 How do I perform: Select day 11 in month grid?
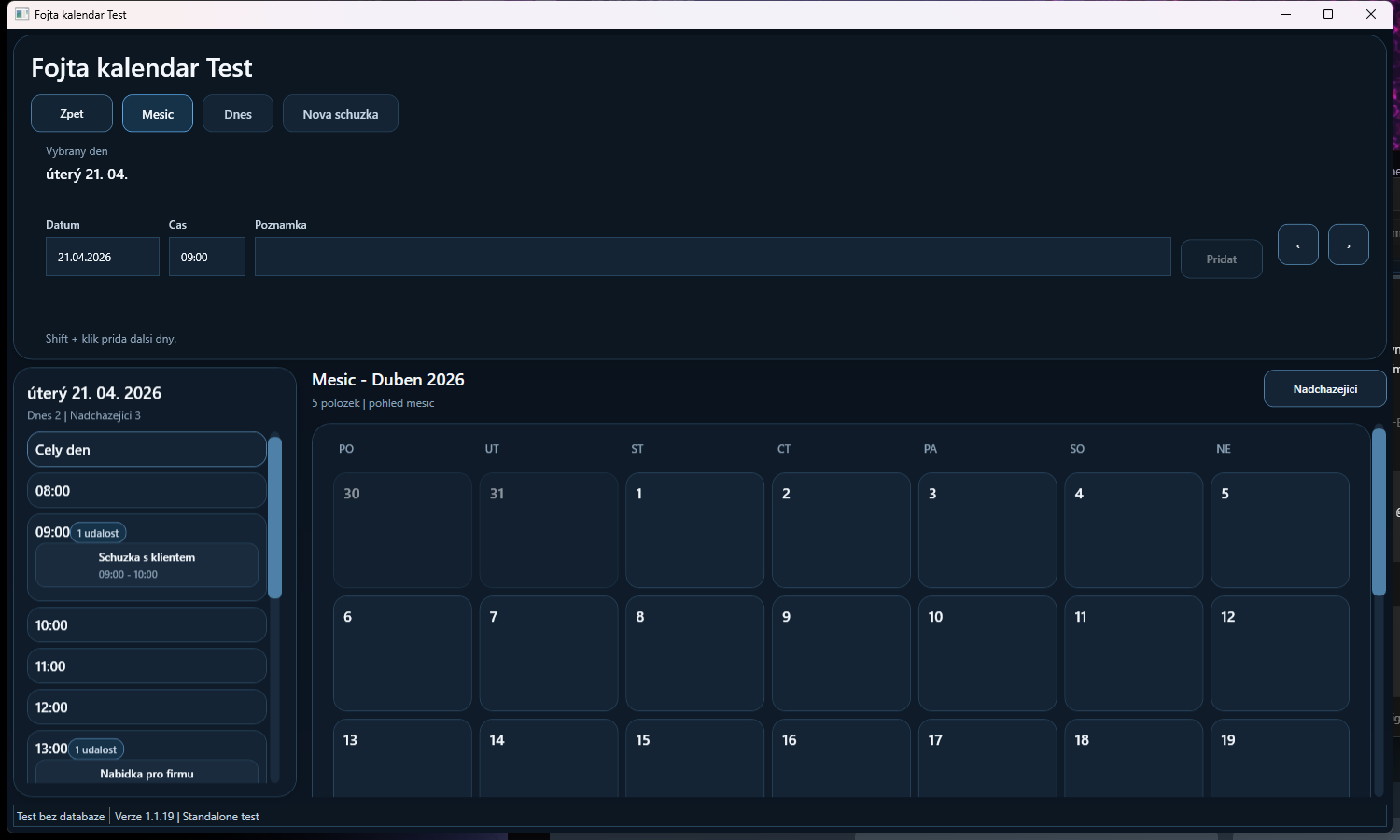coord(1134,653)
